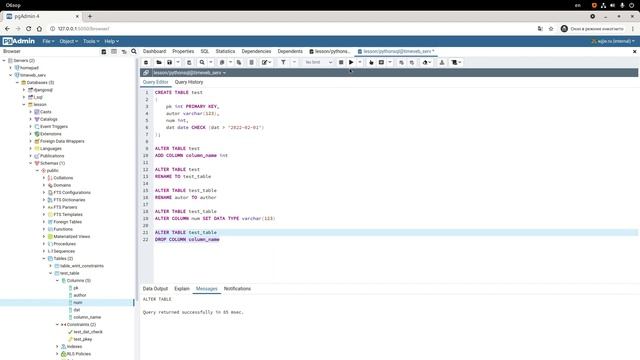Click the Delete trash icon in query toolbar
The height and width of the screenshot is (360, 640).
(251, 62)
